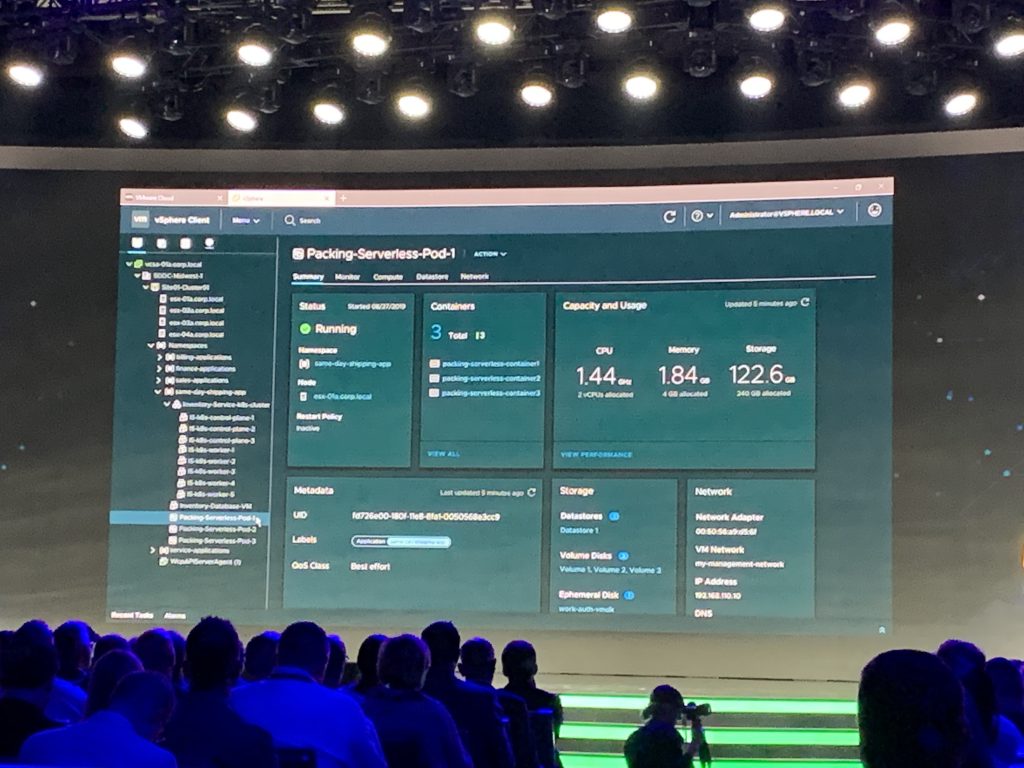The image size is (1024, 768).
Task: Select host esx-01a.corp.local in the tree
Action: (x=192, y=299)
